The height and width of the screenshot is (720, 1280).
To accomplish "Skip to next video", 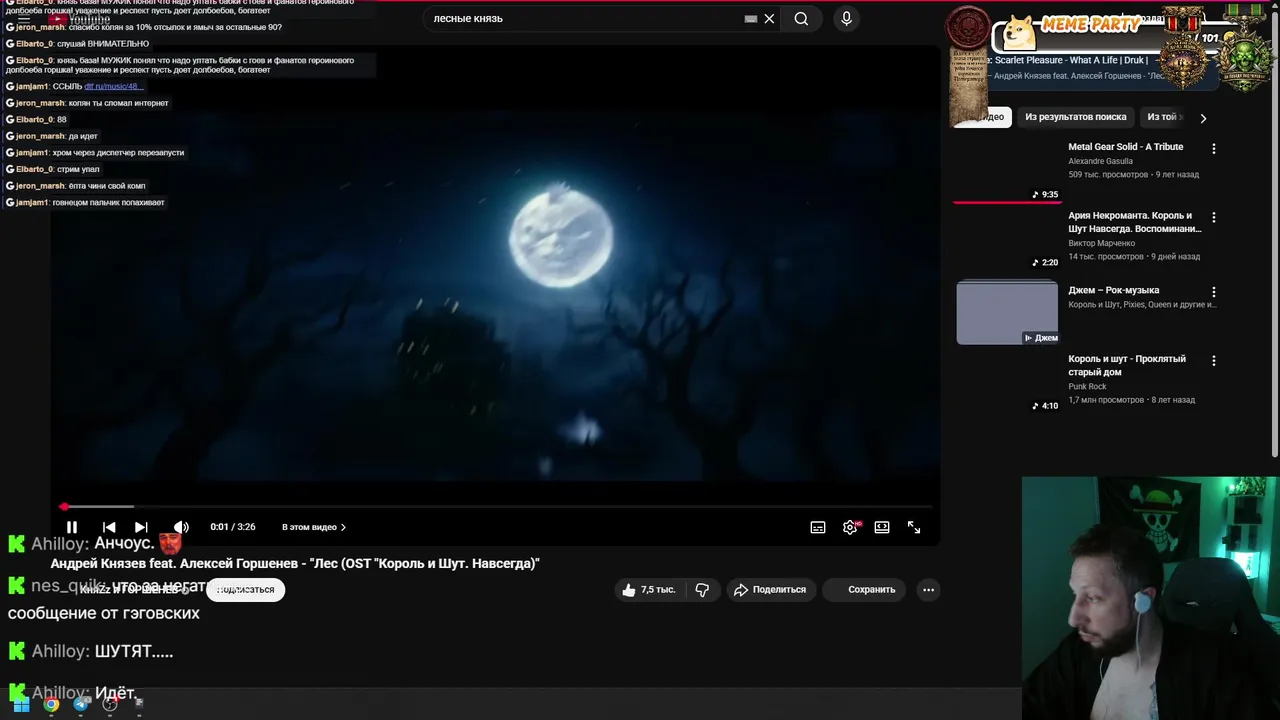I will pos(141,527).
